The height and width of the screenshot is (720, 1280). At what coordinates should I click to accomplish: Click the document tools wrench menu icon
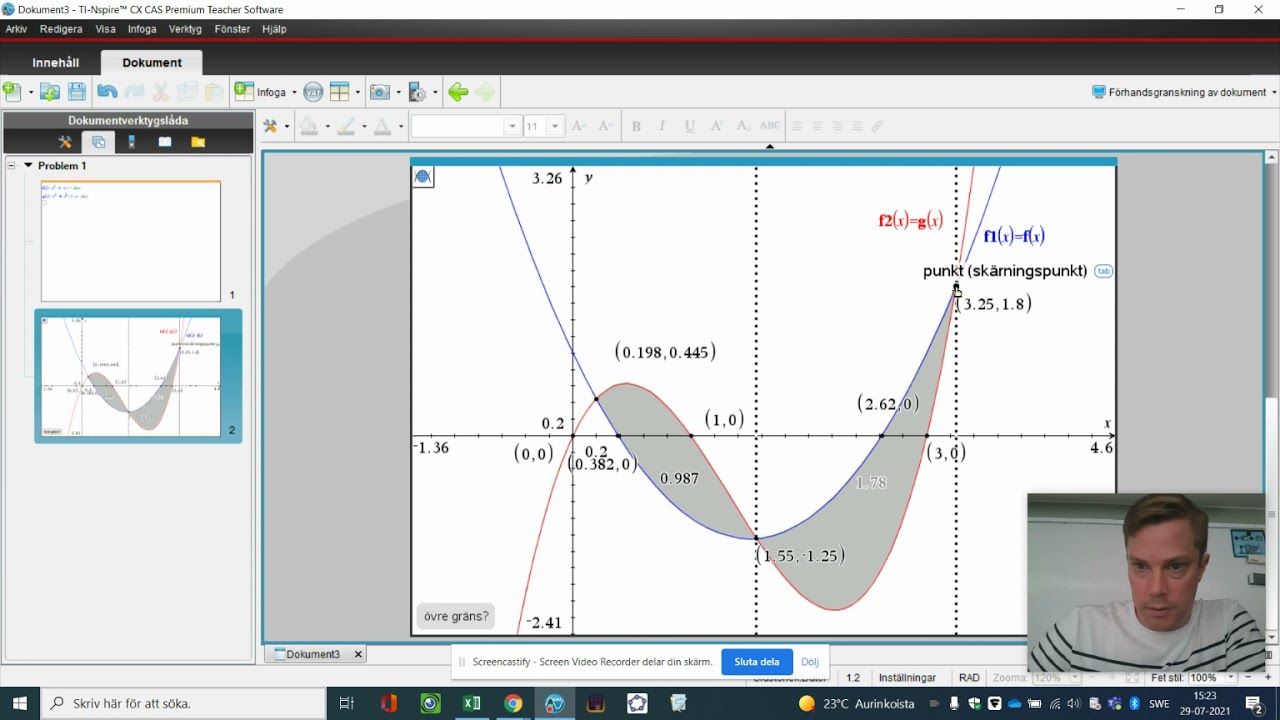(x=270, y=126)
